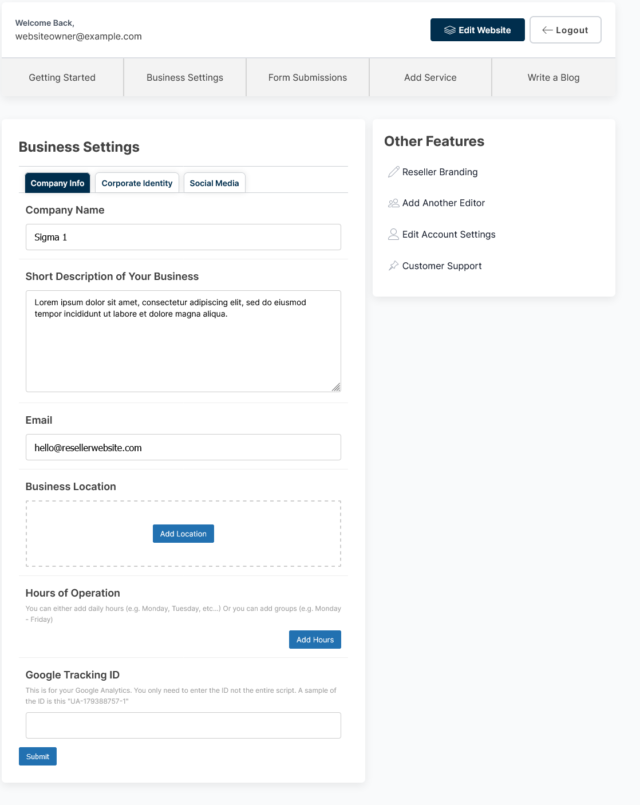Viewport: 640px width, 805px height.
Task: Click the user icon beside Edit Account Settings
Action: pyautogui.click(x=393, y=235)
